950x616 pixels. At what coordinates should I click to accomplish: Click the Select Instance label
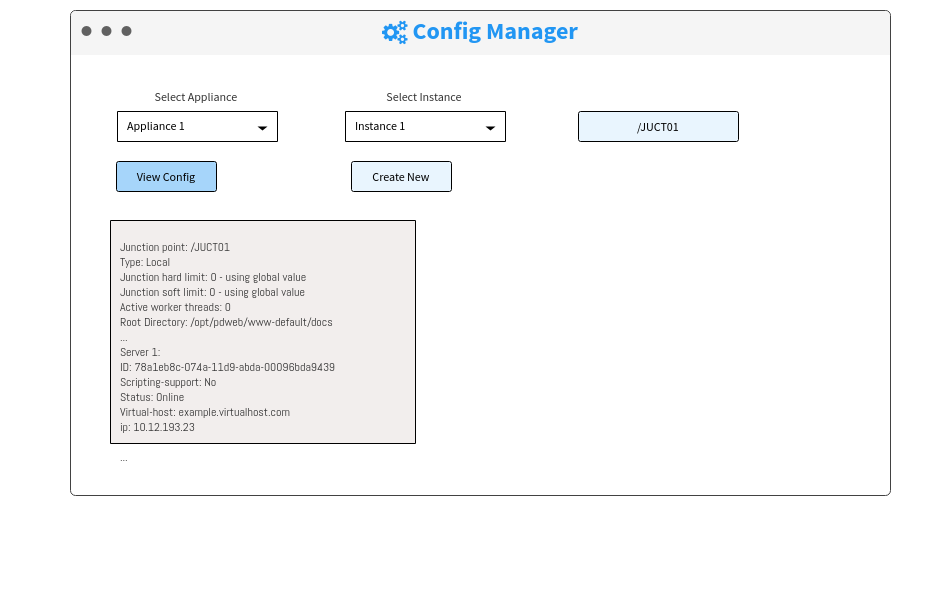coord(424,97)
